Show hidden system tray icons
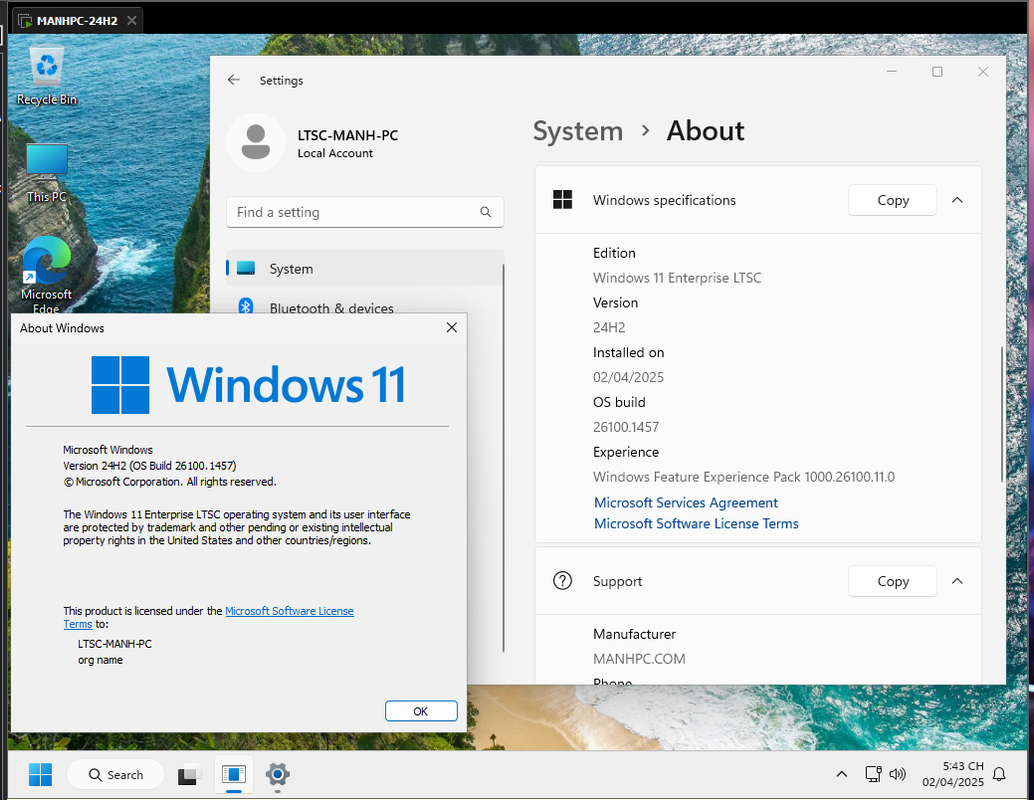Viewport: 1034px width, 800px height. point(841,774)
